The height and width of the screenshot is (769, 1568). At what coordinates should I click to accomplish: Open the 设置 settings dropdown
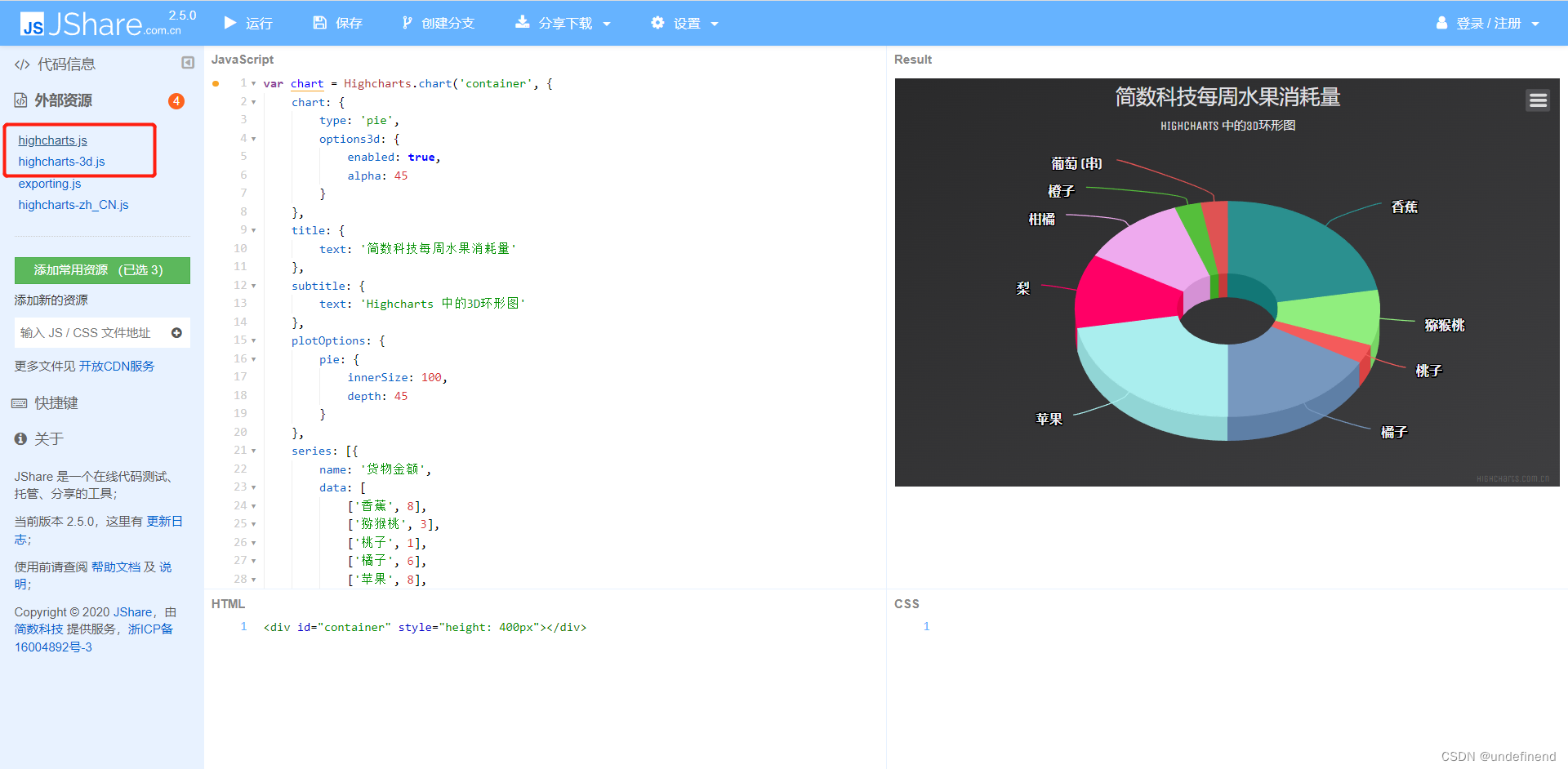pos(684,23)
